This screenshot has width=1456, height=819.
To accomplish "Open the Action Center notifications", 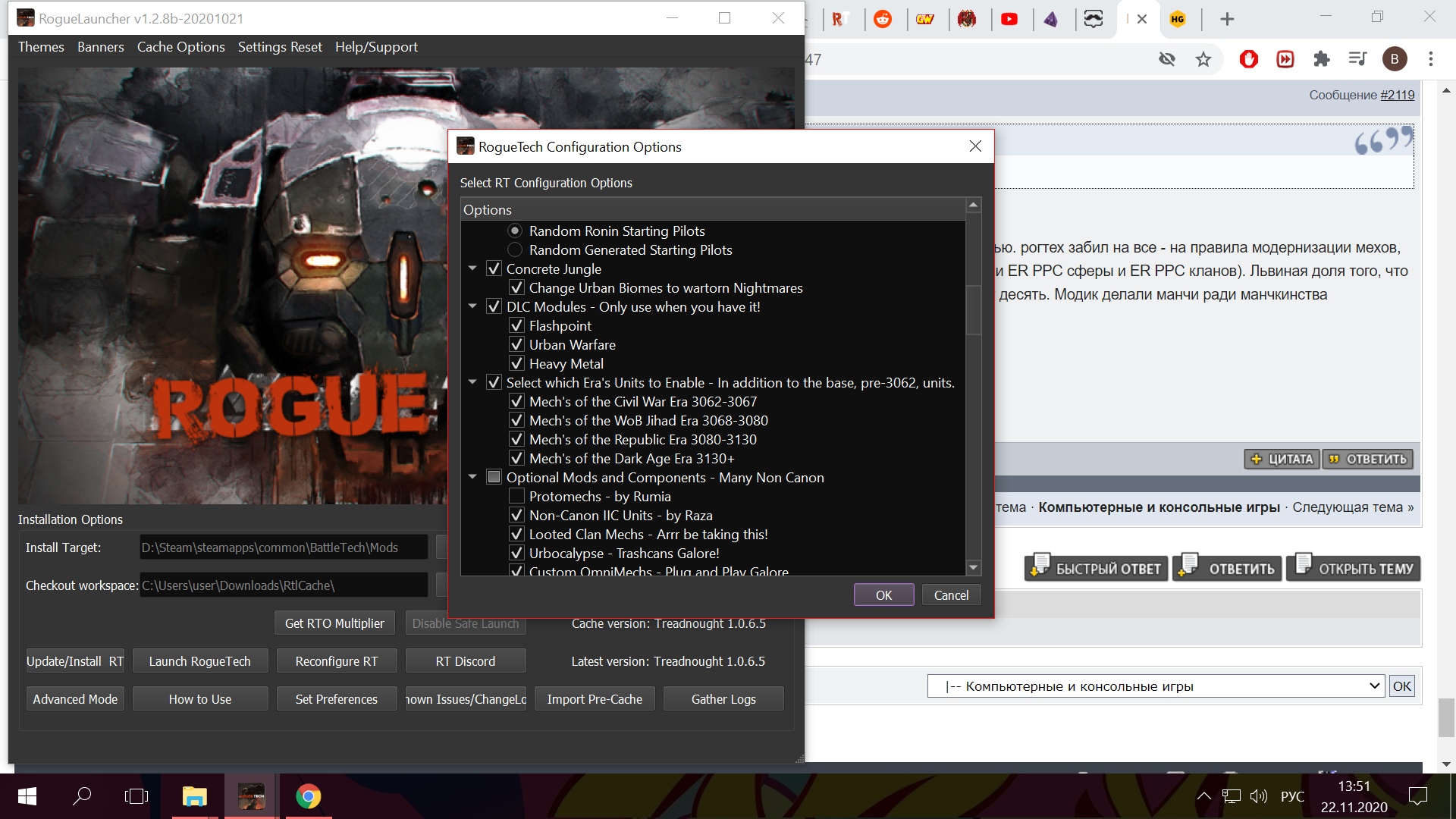I will 1417,796.
